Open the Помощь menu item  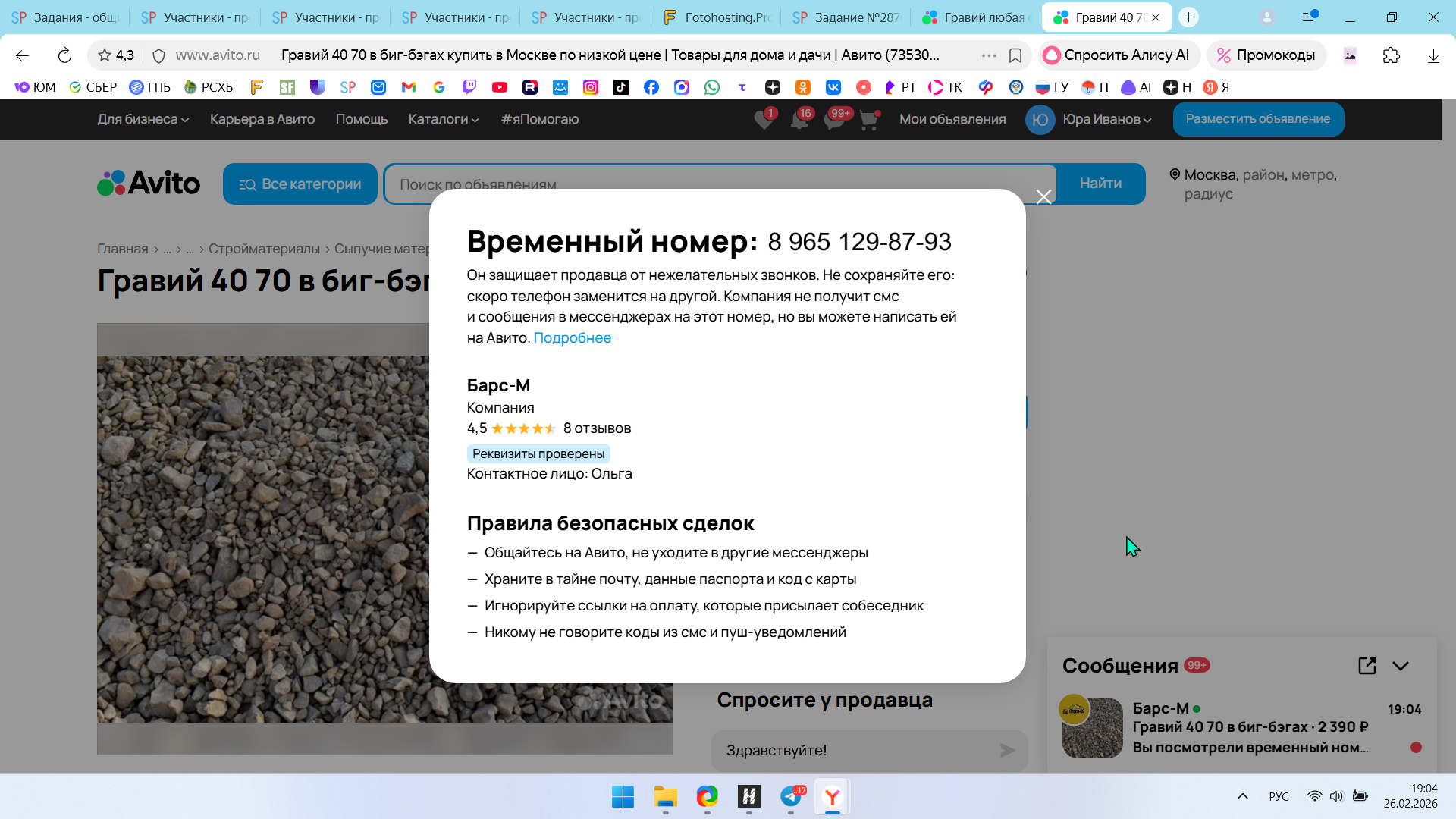362,119
